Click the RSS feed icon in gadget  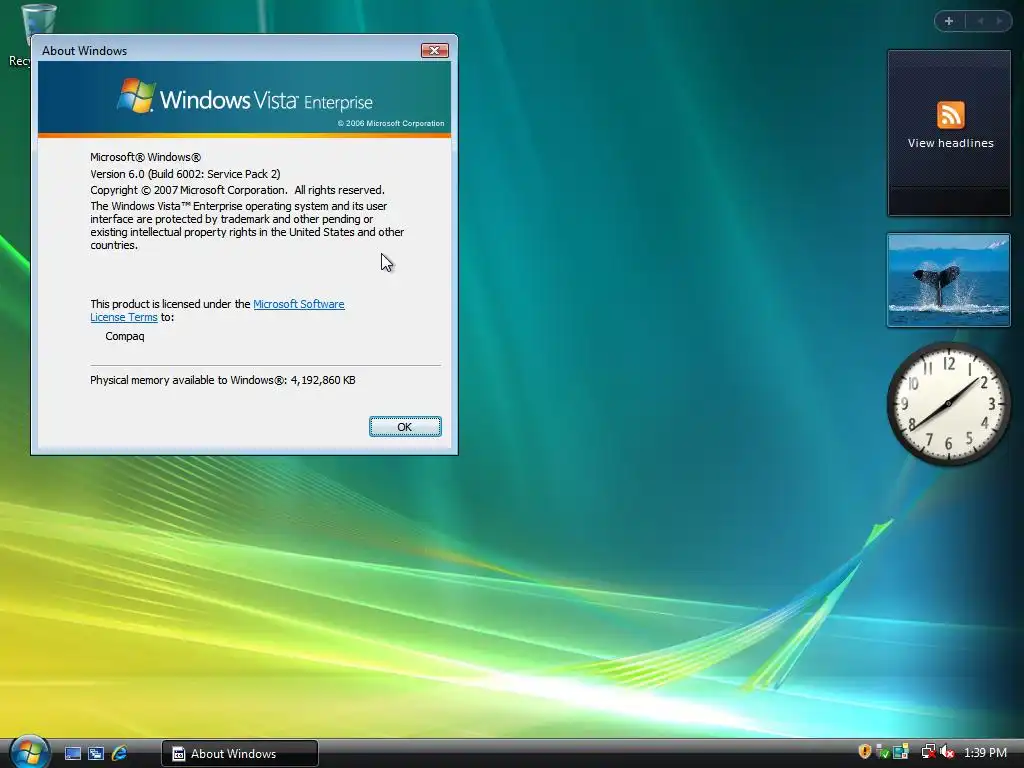point(950,115)
